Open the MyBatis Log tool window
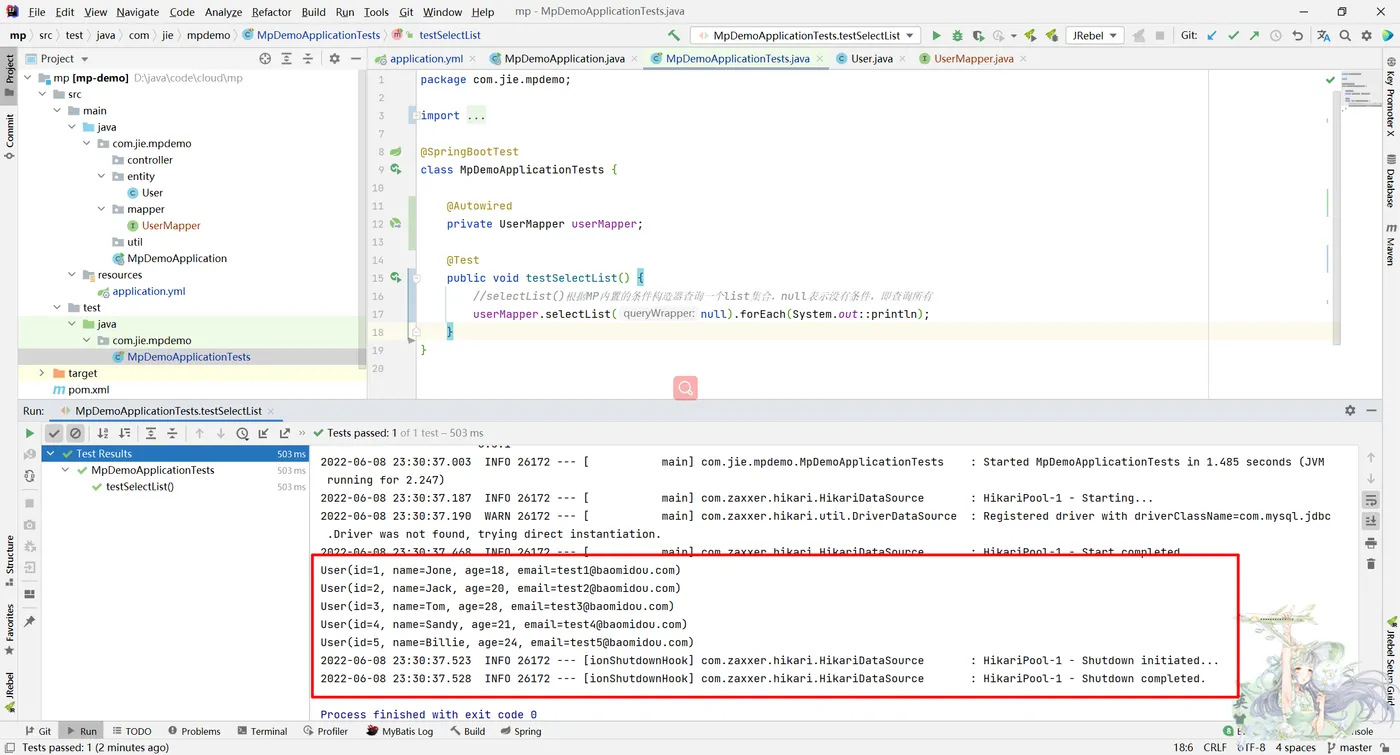This screenshot has height=755, width=1400. coord(400,731)
